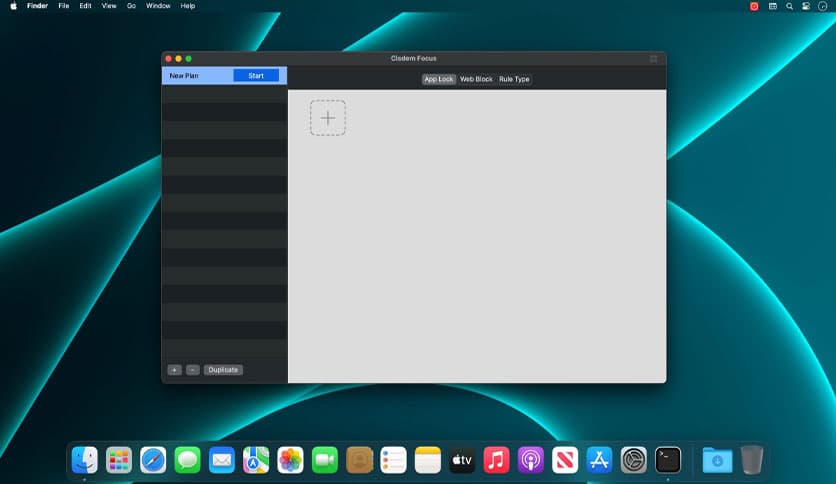
Task: Click the dashed plus box to add an app
Action: [x=328, y=118]
